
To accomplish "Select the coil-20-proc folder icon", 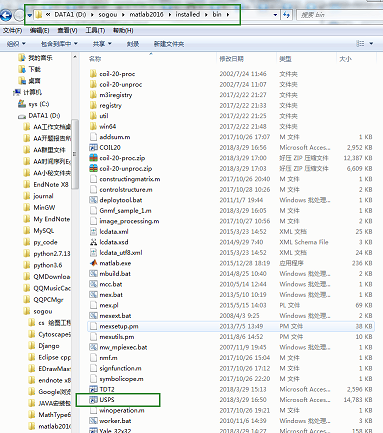I will [x=93, y=74].
